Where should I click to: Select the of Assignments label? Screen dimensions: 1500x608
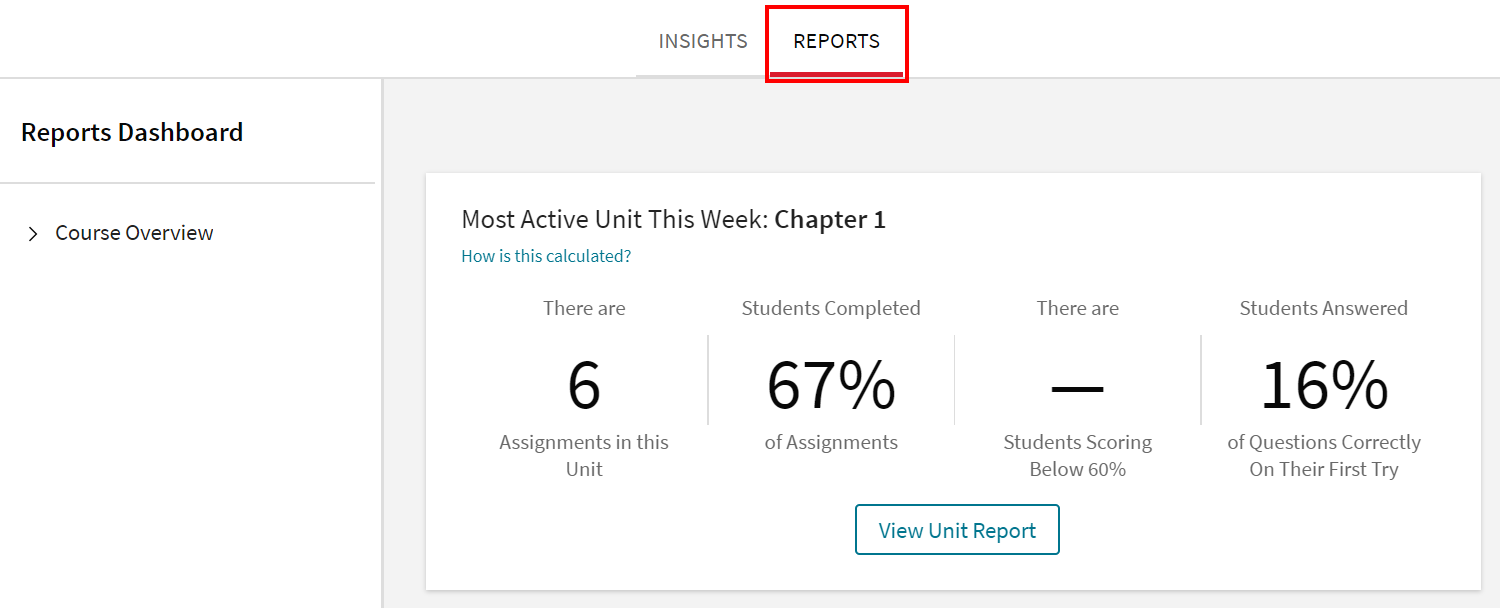[x=830, y=441]
